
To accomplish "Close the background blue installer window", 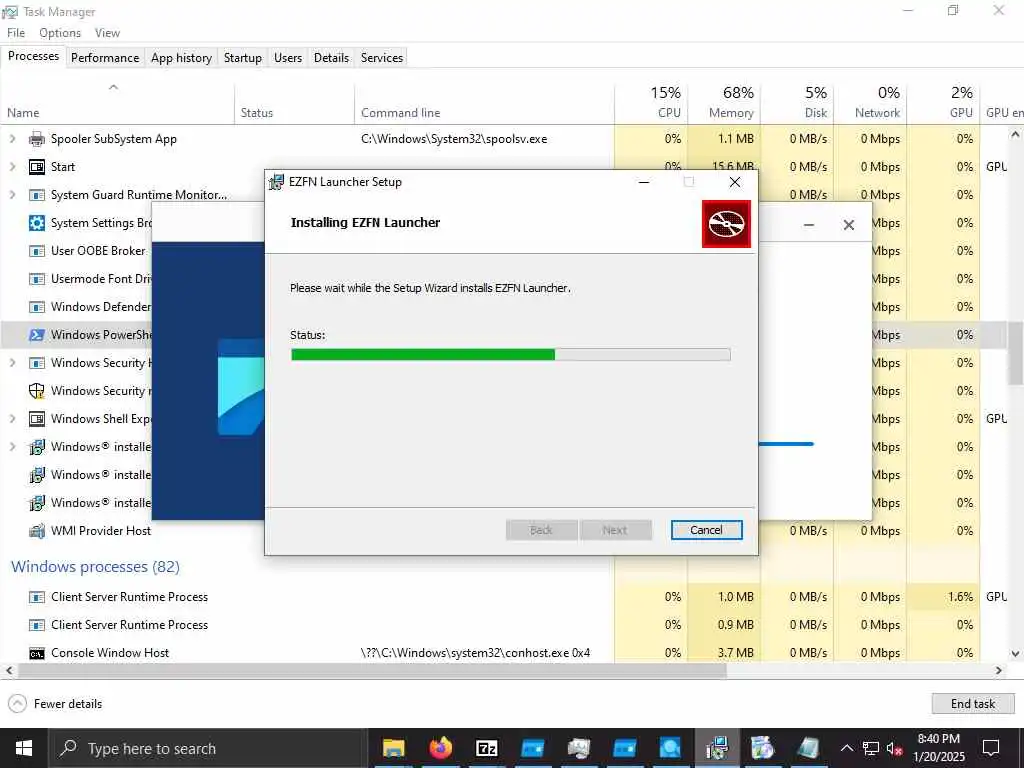I will (x=848, y=225).
